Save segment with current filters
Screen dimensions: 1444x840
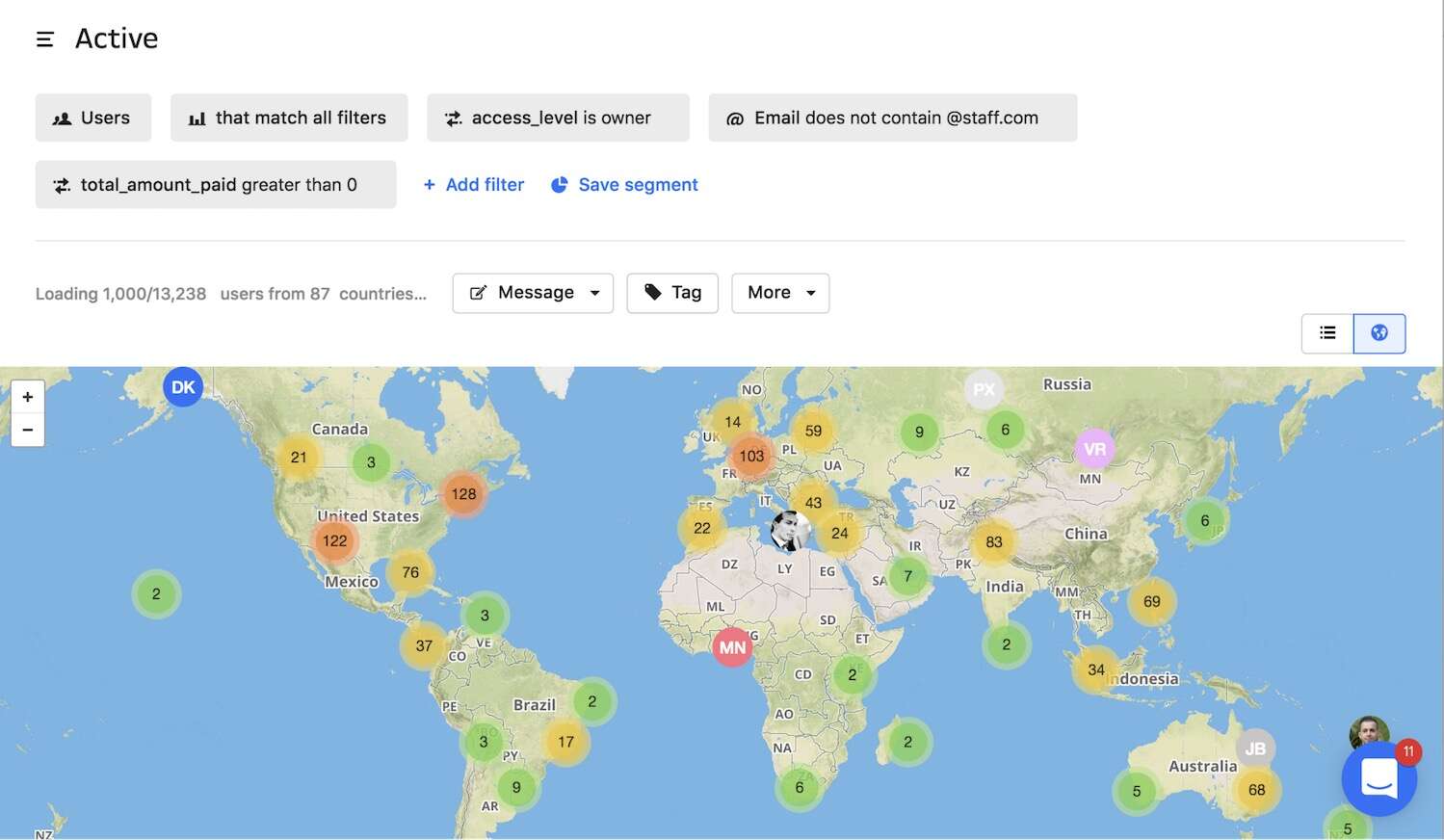[624, 185]
